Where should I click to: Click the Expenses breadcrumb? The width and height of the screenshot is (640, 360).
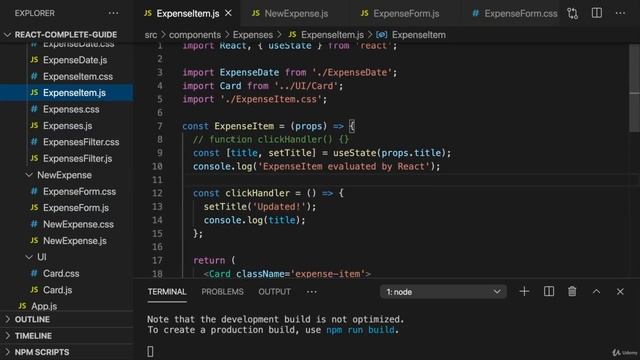[x=253, y=35]
